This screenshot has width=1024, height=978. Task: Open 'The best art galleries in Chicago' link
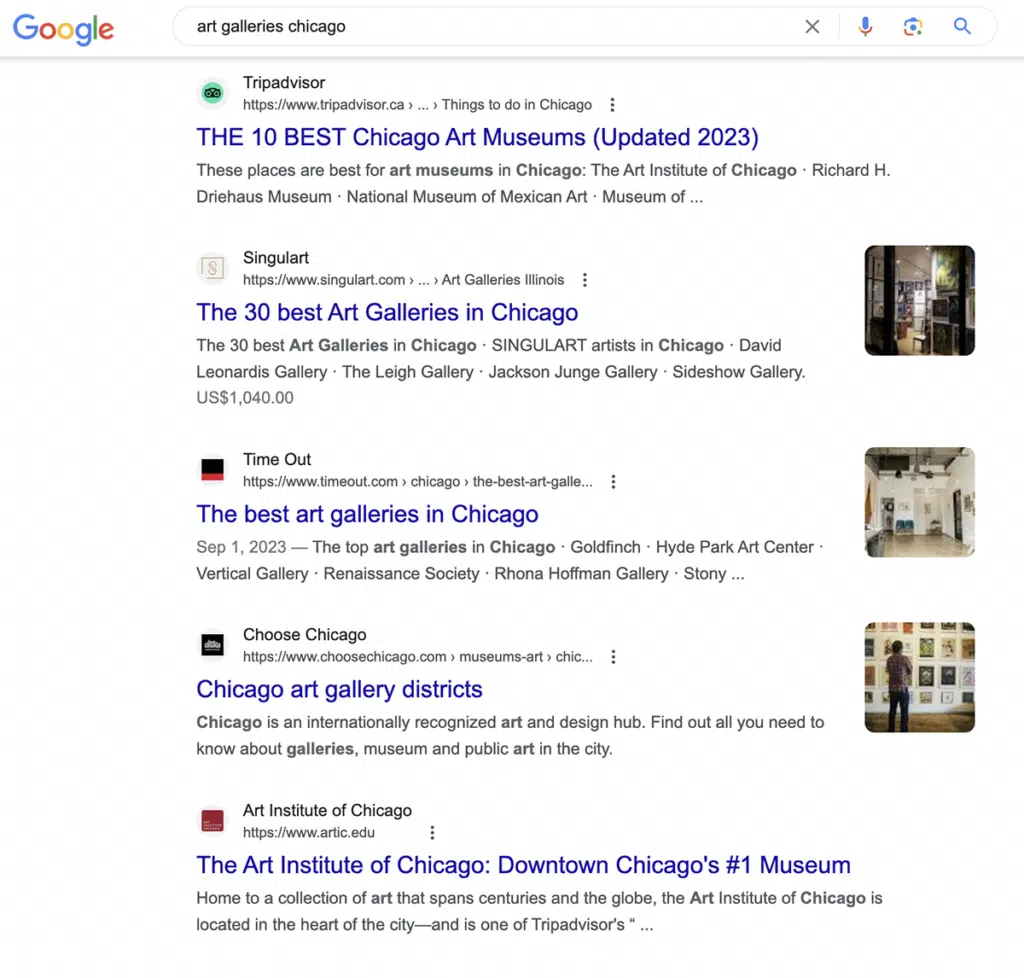pyautogui.click(x=367, y=514)
